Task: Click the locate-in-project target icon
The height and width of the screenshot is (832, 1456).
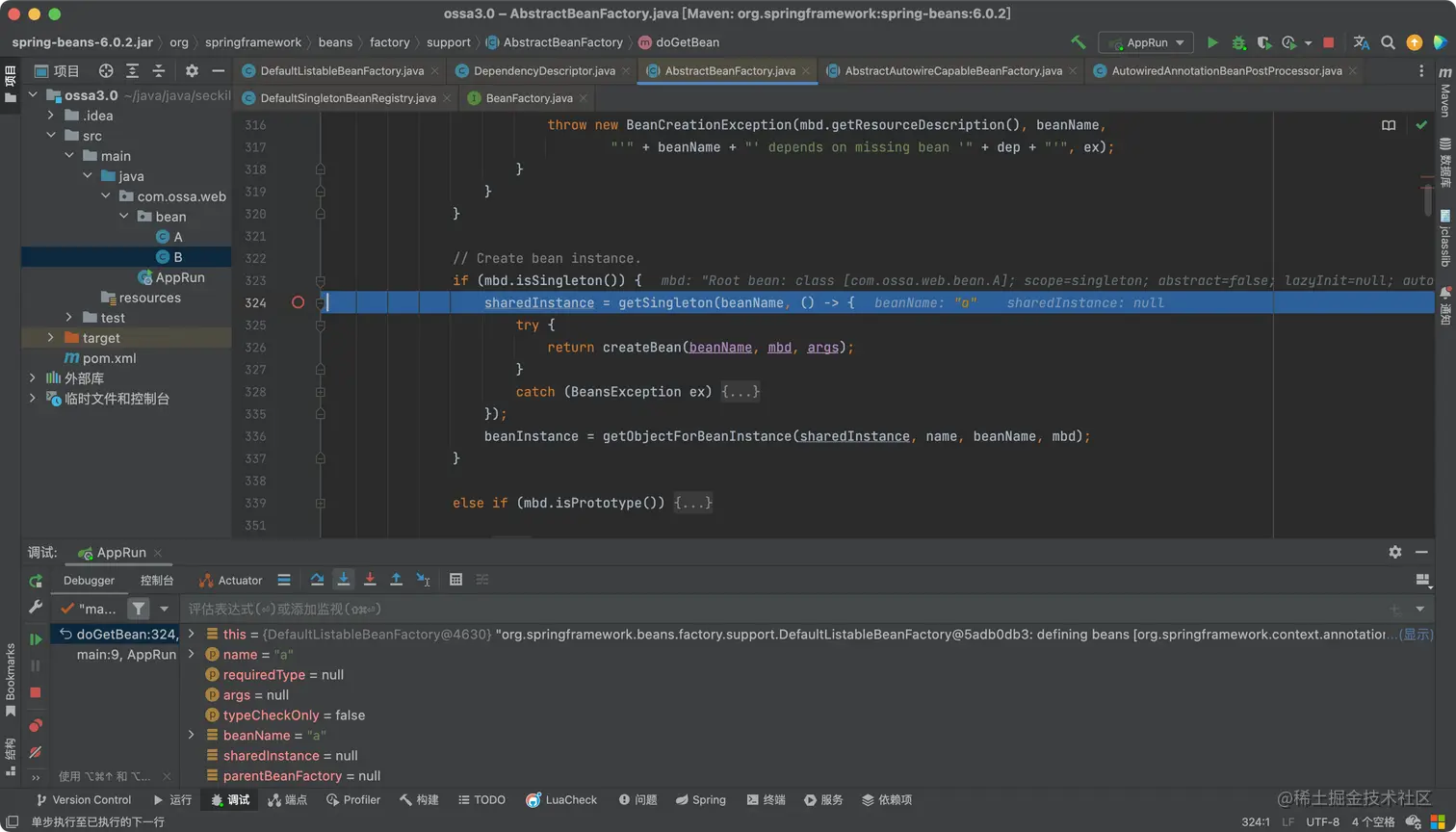Action: pos(106,70)
